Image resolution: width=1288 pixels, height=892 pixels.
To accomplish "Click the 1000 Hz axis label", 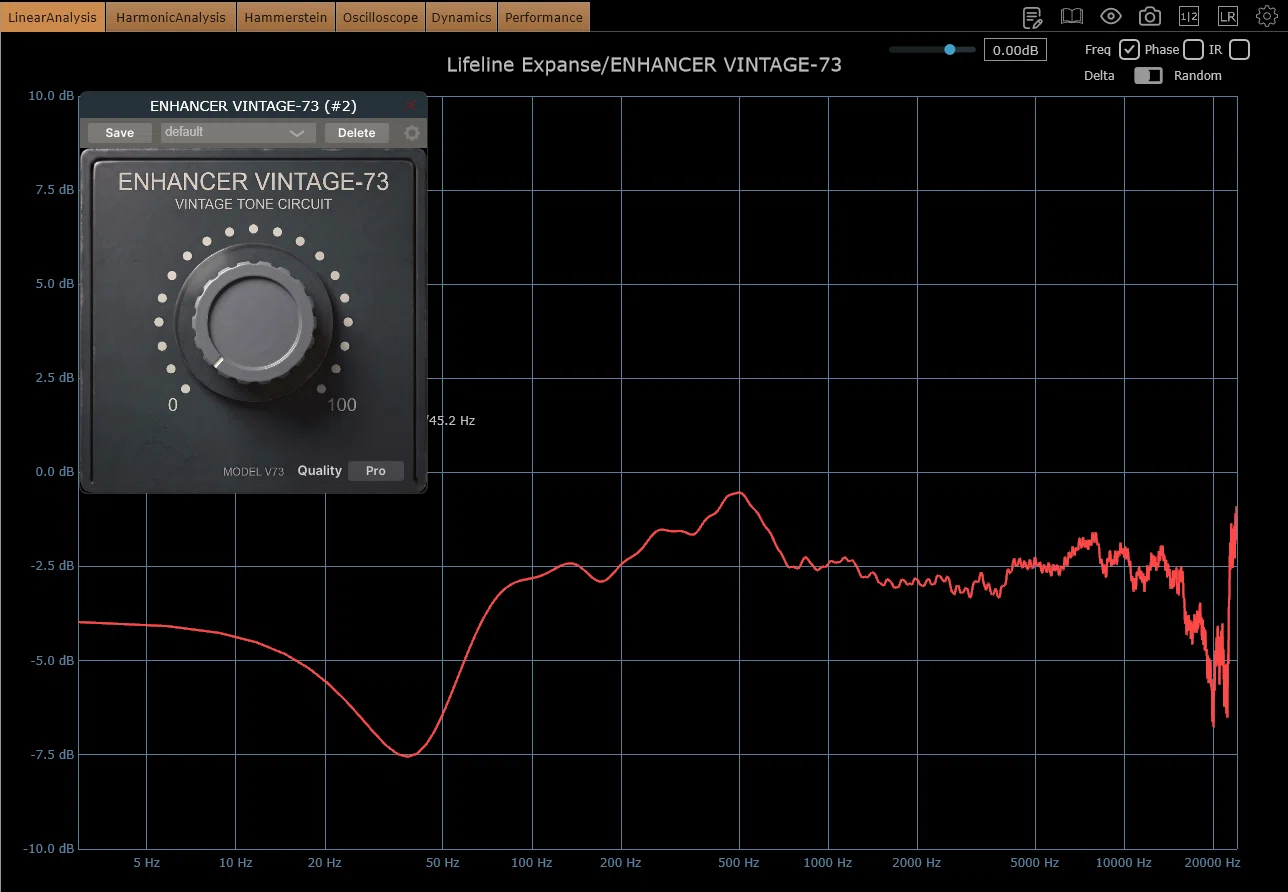I will (827, 862).
